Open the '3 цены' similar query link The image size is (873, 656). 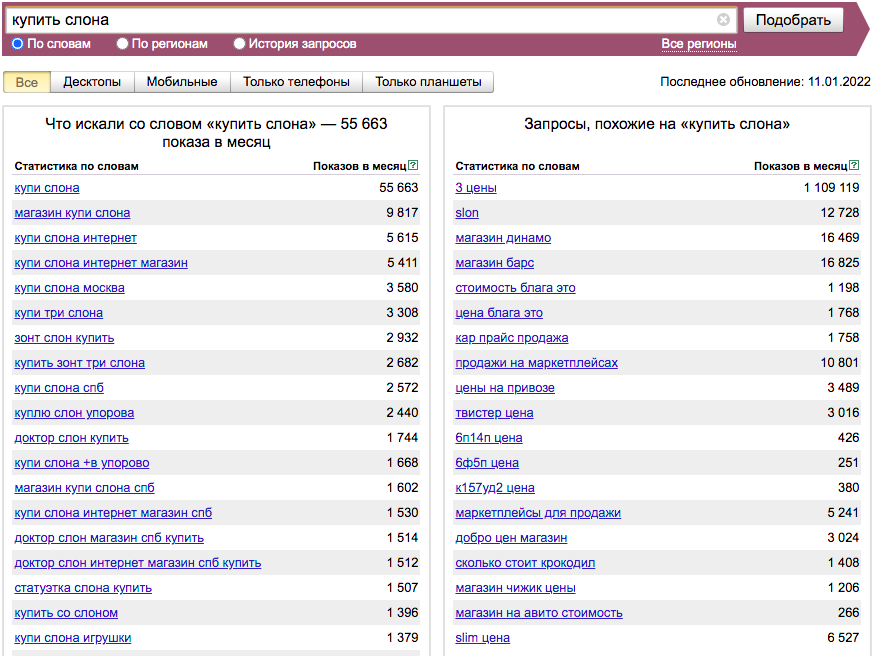pyautogui.click(x=476, y=188)
